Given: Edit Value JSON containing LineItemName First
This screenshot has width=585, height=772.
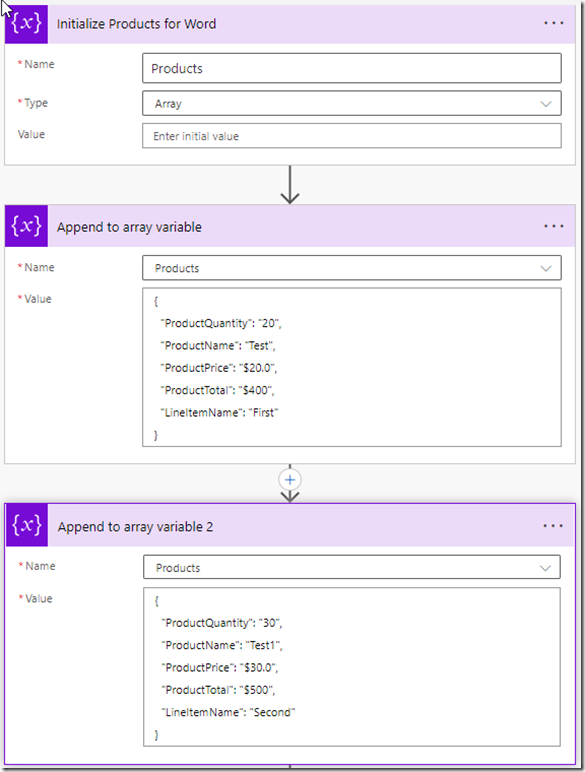Looking at the screenshot, I should click(352, 367).
